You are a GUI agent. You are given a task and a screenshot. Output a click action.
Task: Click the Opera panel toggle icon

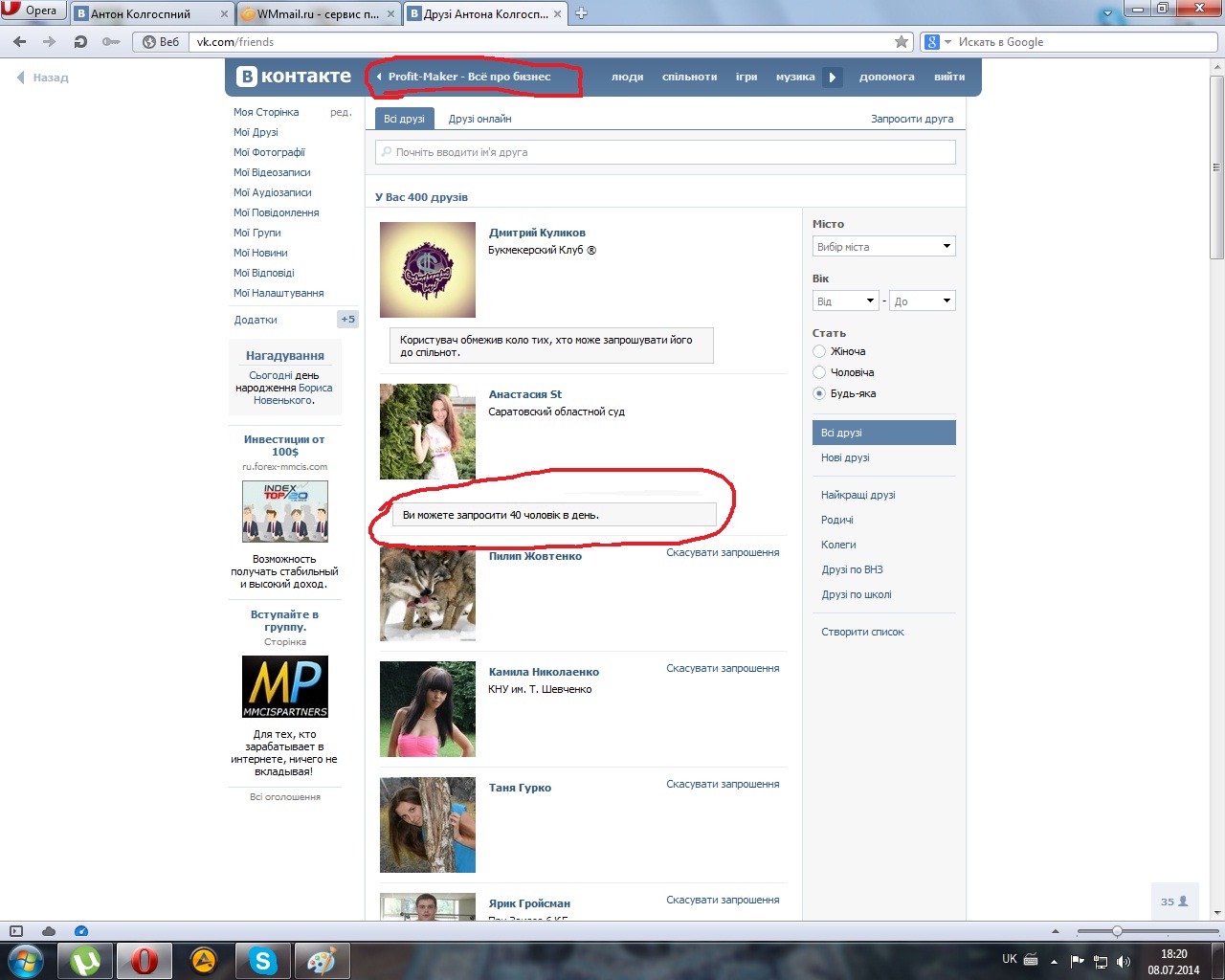click(15, 931)
